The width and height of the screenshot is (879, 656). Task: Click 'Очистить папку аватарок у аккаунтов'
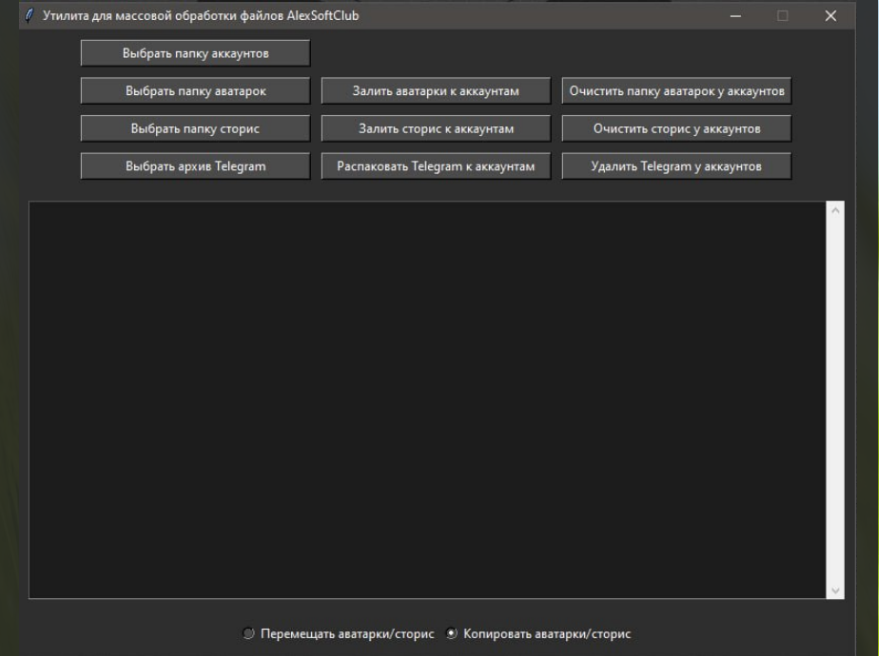pos(677,91)
